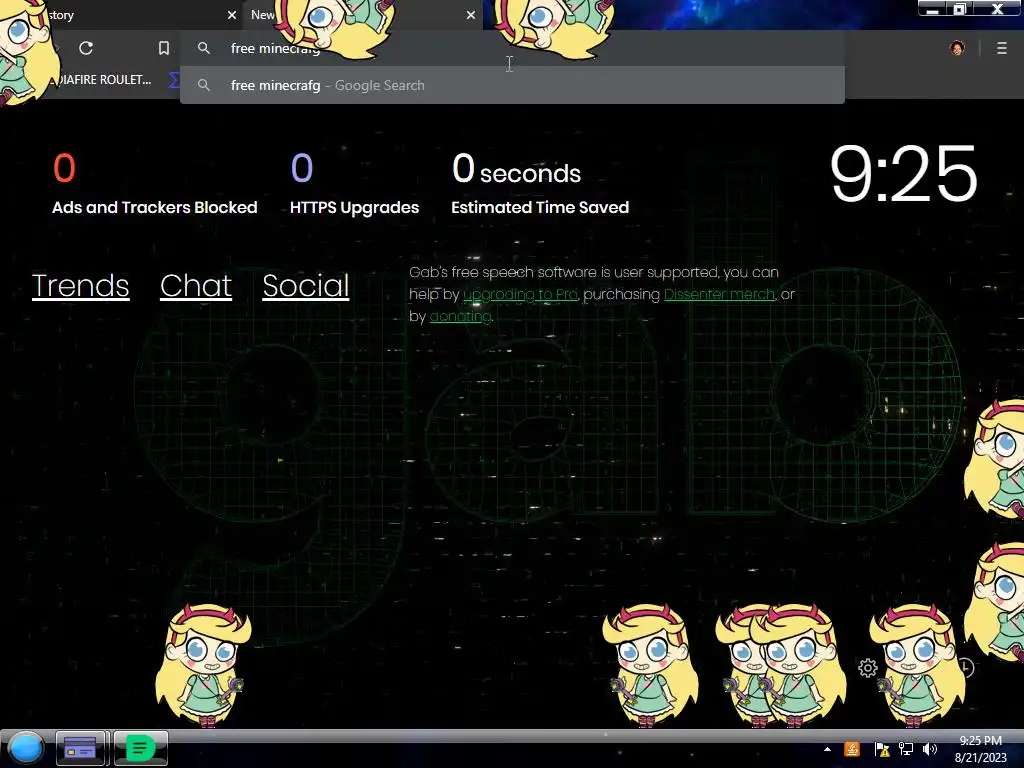The width and height of the screenshot is (1024, 768).
Task: Close the History tab
Action: (x=232, y=15)
